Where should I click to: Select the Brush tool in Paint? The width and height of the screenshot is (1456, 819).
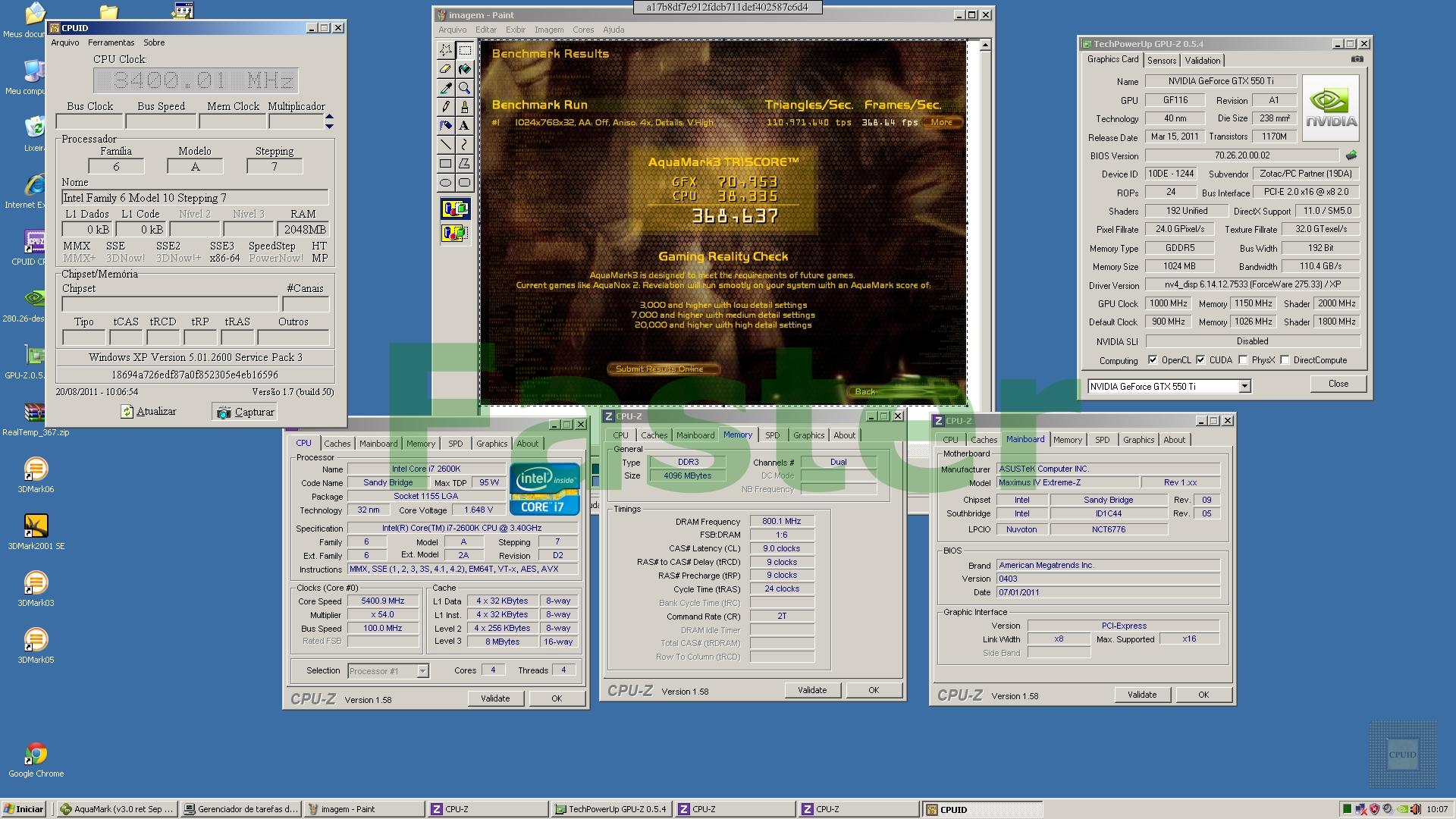[x=464, y=107]
